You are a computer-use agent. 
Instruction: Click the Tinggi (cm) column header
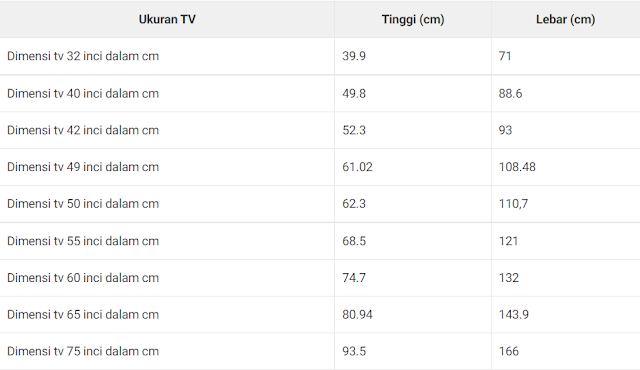413,19
